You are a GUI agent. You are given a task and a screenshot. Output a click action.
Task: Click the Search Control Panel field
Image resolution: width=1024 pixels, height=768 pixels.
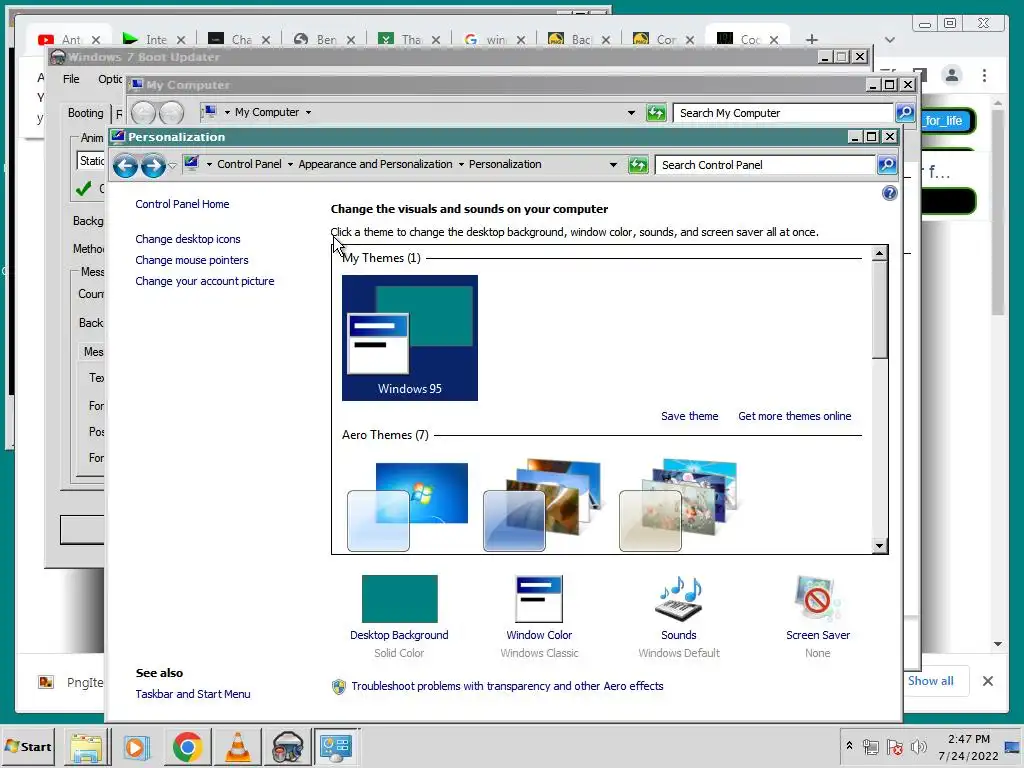point(765,165)
